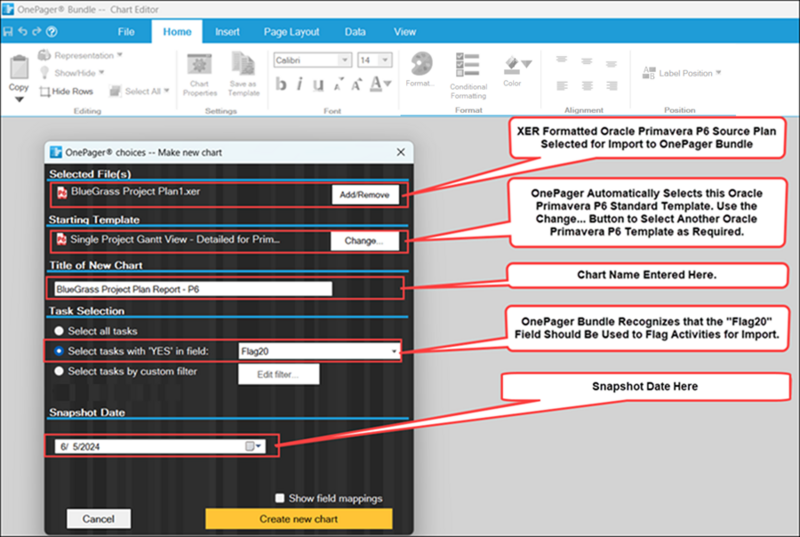
Task: Select the all tasks radio option
Action: pos(59,331)
